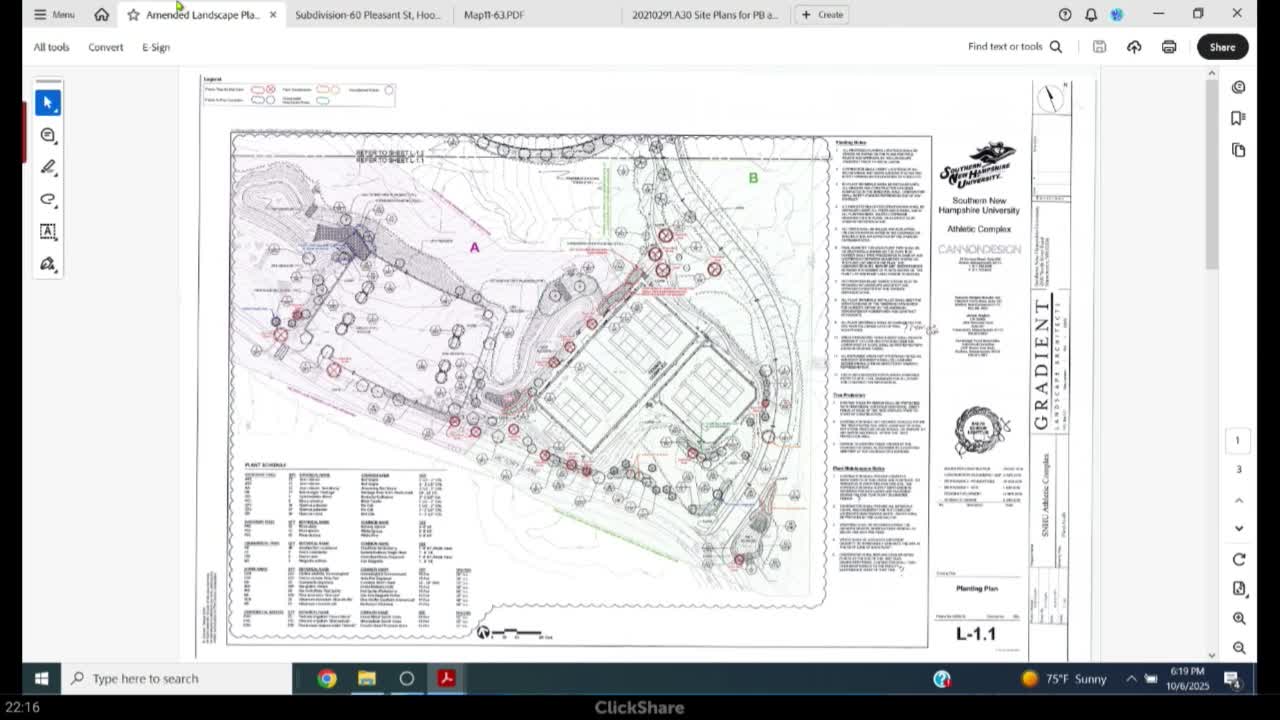Zoom out of the document view
Viewport: 1280px width, 720px height.
coord(1238,648)
